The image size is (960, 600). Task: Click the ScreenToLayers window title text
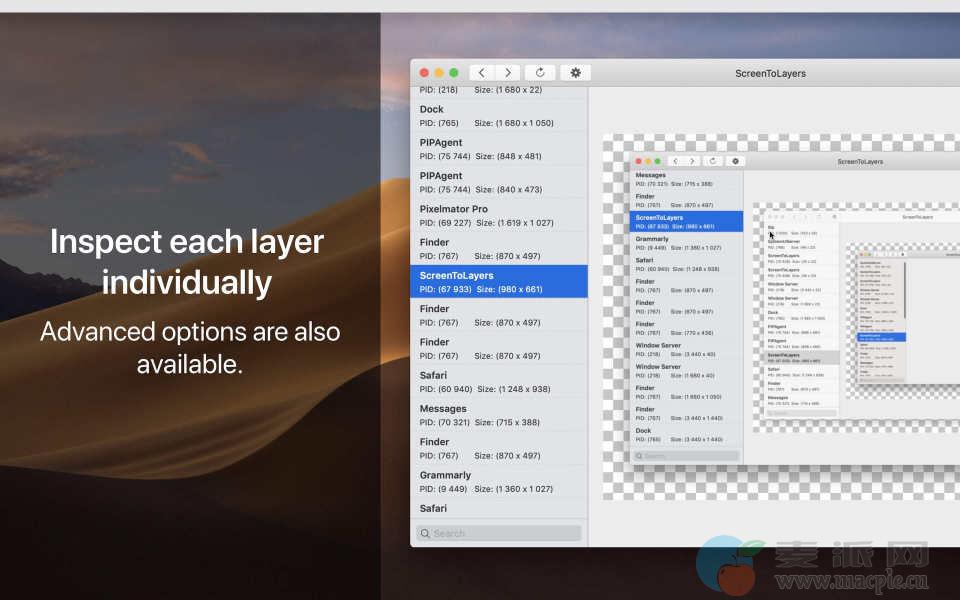[770, 73]
